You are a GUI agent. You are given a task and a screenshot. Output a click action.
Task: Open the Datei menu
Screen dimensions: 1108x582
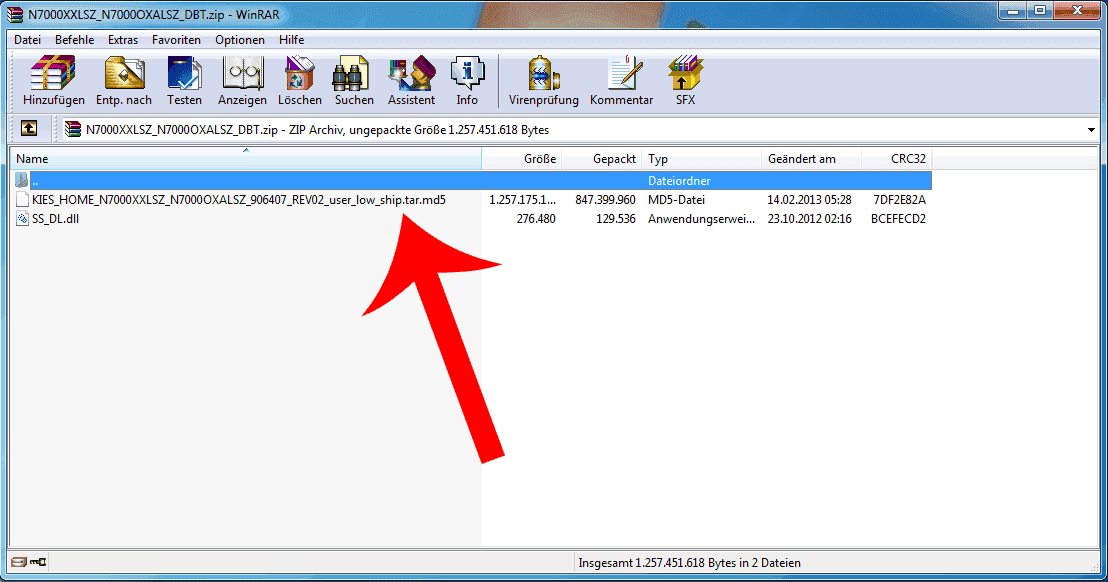point(28,40)
